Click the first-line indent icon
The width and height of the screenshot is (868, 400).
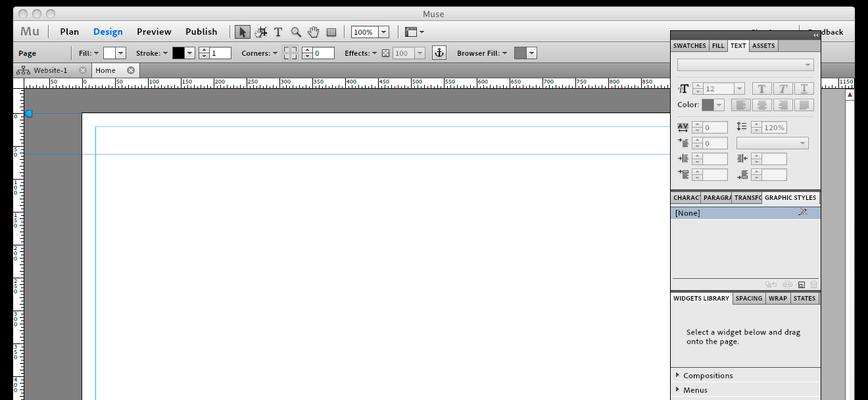coord(683,143)
